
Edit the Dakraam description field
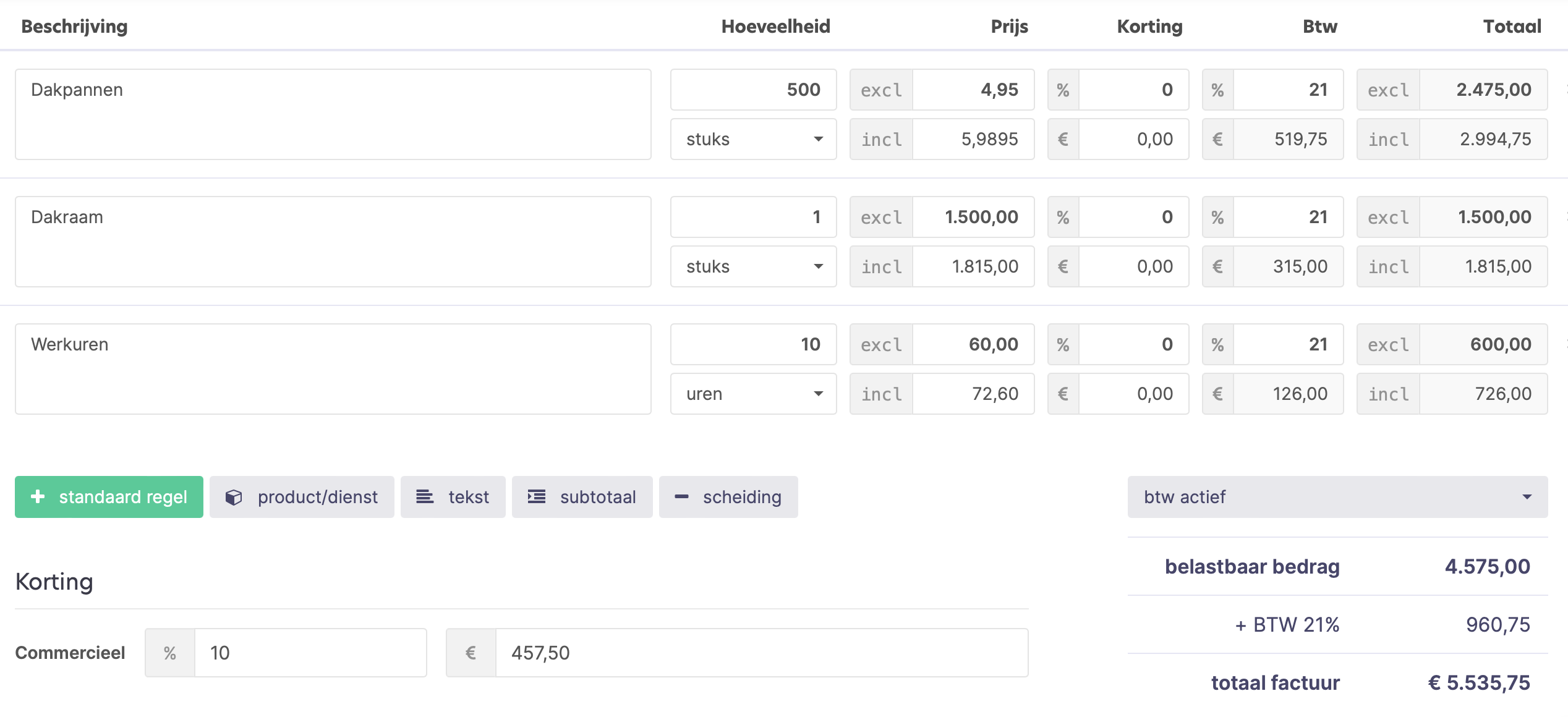(333, 242)
